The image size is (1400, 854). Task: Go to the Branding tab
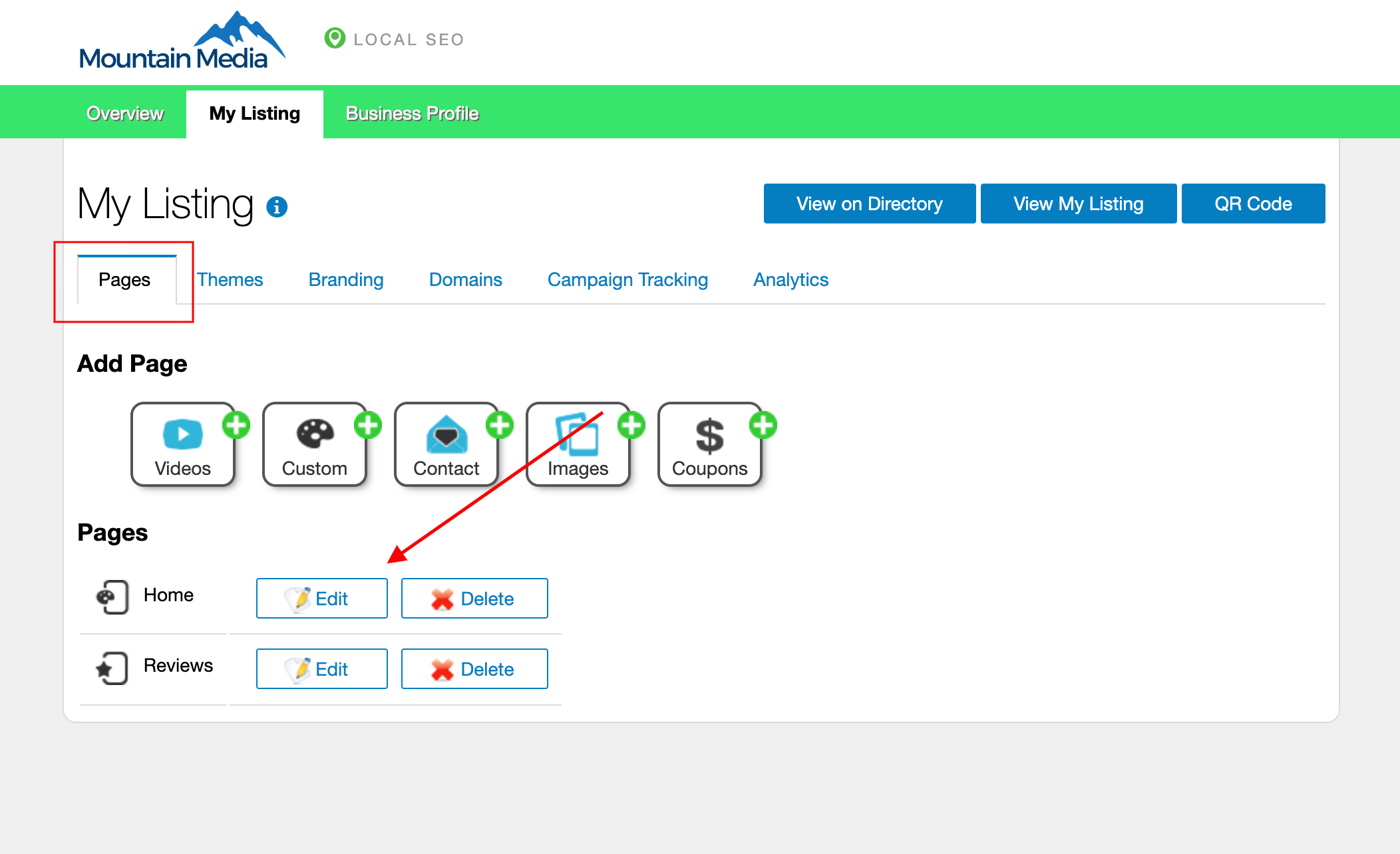pos(346,279)
